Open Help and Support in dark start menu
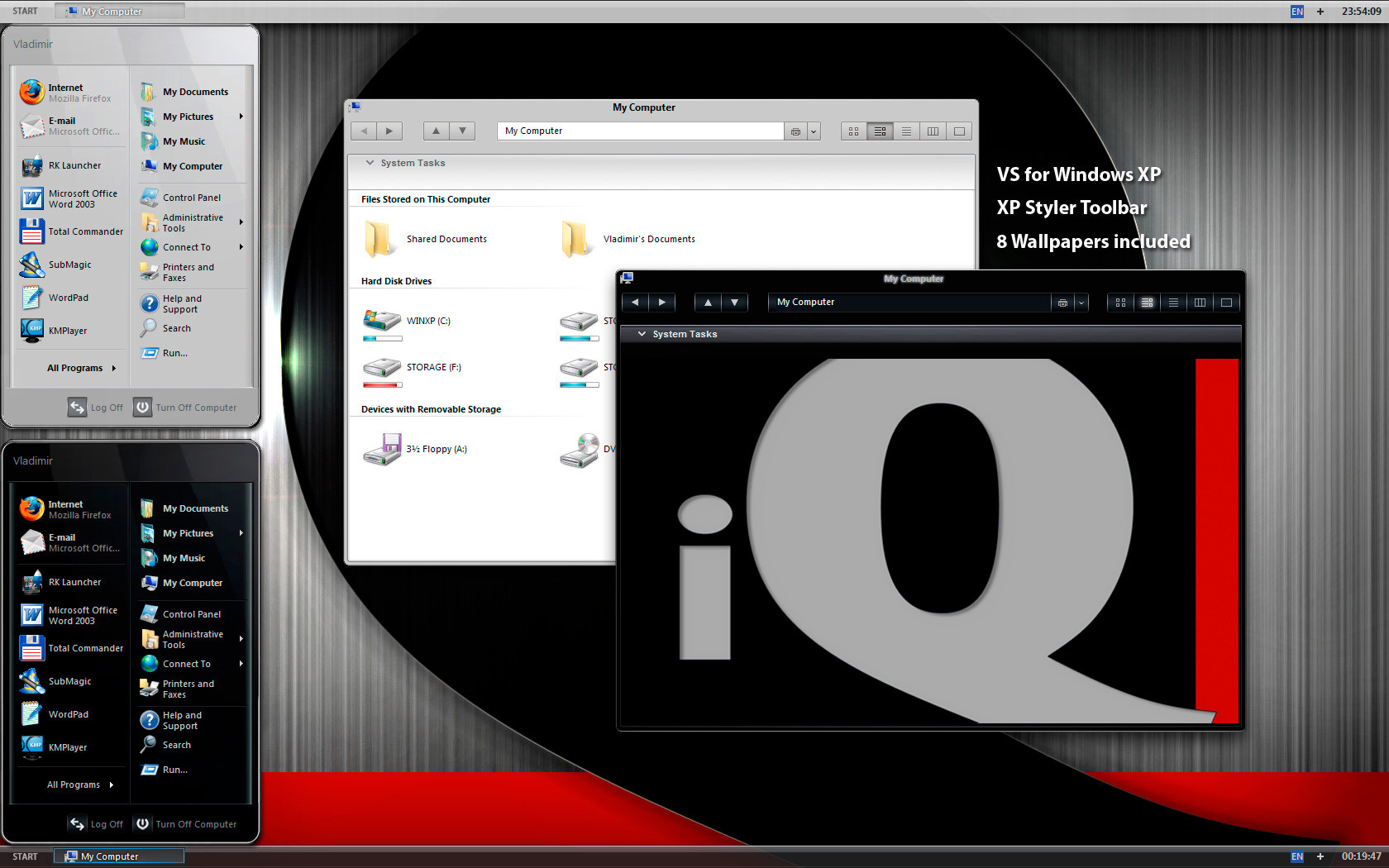The height and width of the screenshot is (868, 1389). point(172,720)
